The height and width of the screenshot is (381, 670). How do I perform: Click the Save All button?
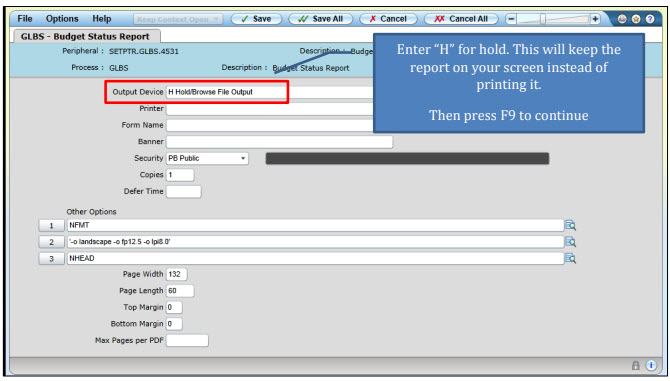tap(320, 19)
